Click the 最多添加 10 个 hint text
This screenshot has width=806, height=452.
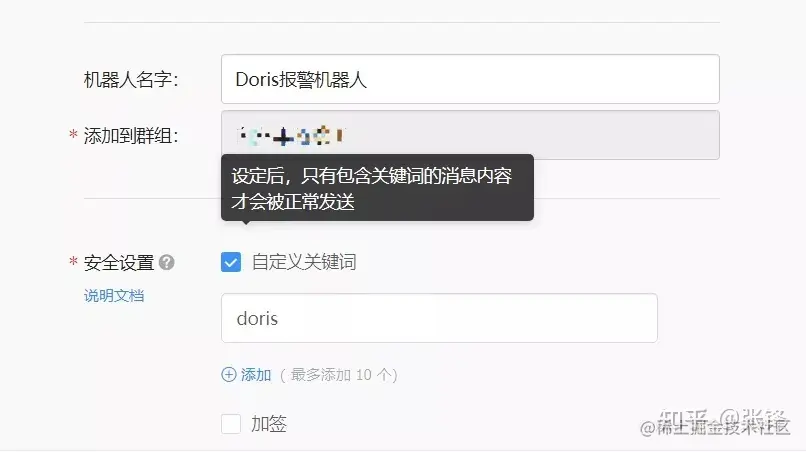tap(339, 375)
